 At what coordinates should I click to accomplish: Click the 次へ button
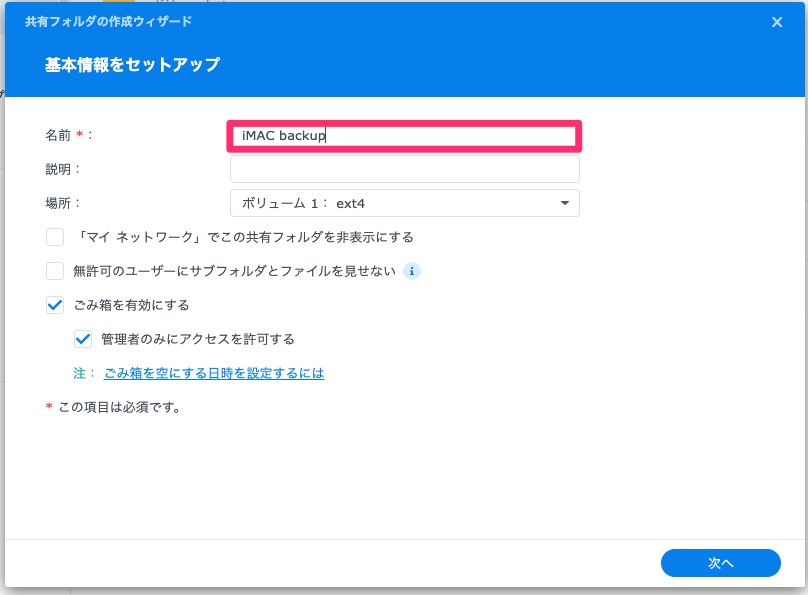click(720, 563)
